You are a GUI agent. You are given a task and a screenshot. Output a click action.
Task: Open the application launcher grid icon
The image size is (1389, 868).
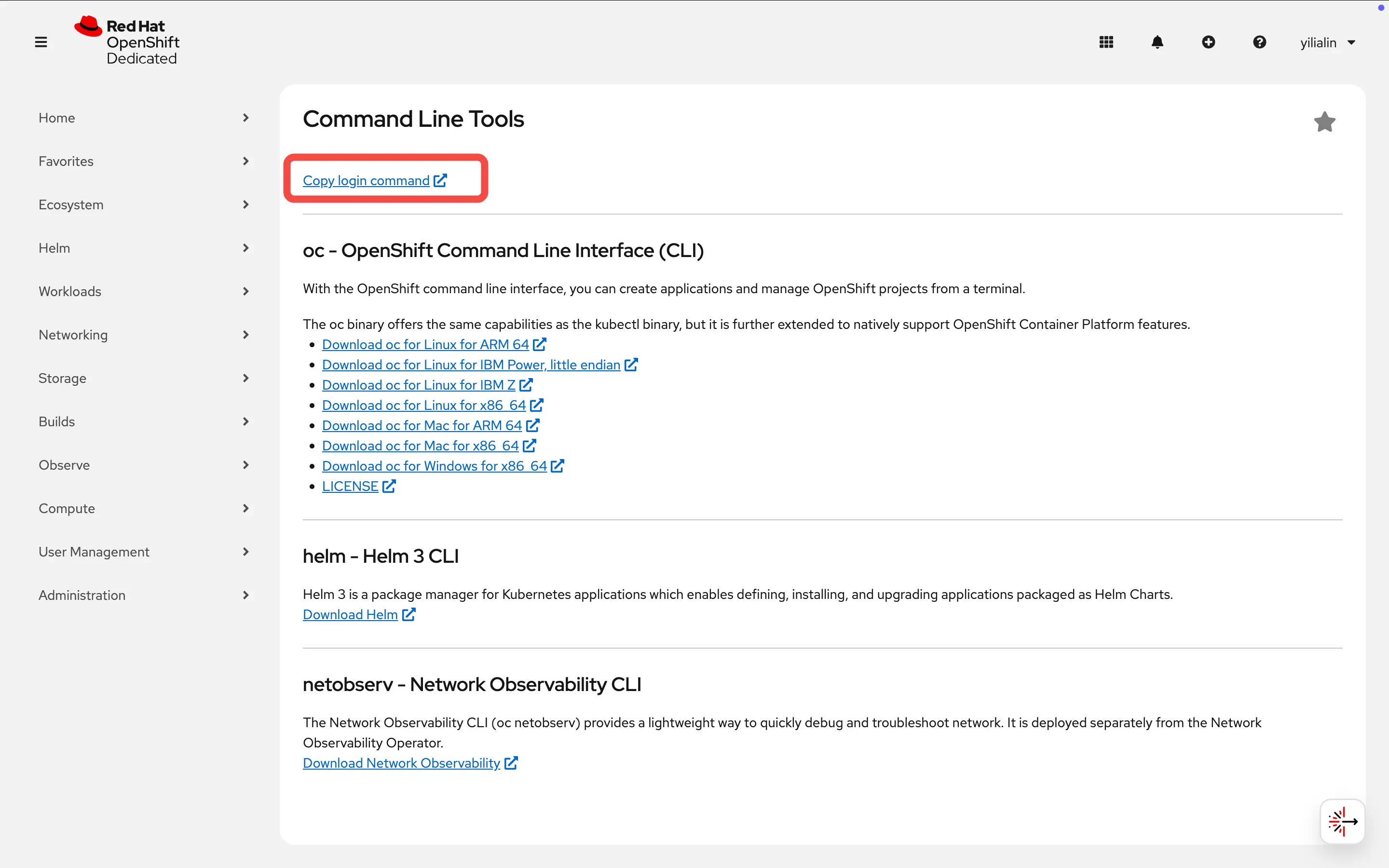(x=1105, y=42)
